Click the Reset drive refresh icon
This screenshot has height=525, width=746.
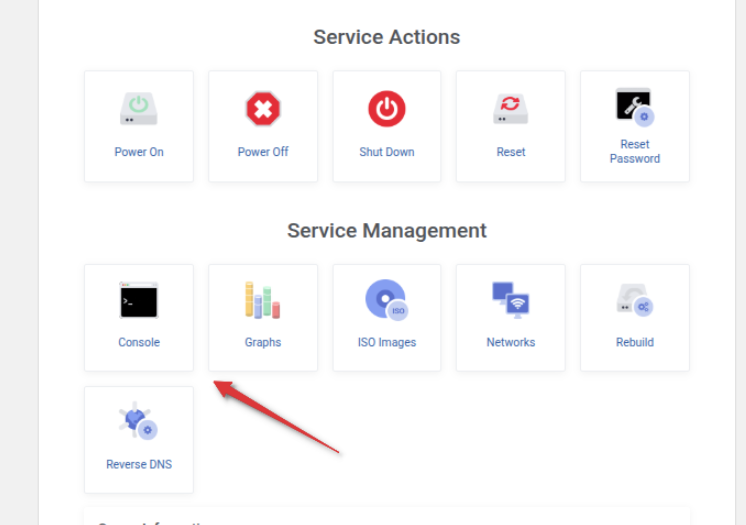coord(510,109)
